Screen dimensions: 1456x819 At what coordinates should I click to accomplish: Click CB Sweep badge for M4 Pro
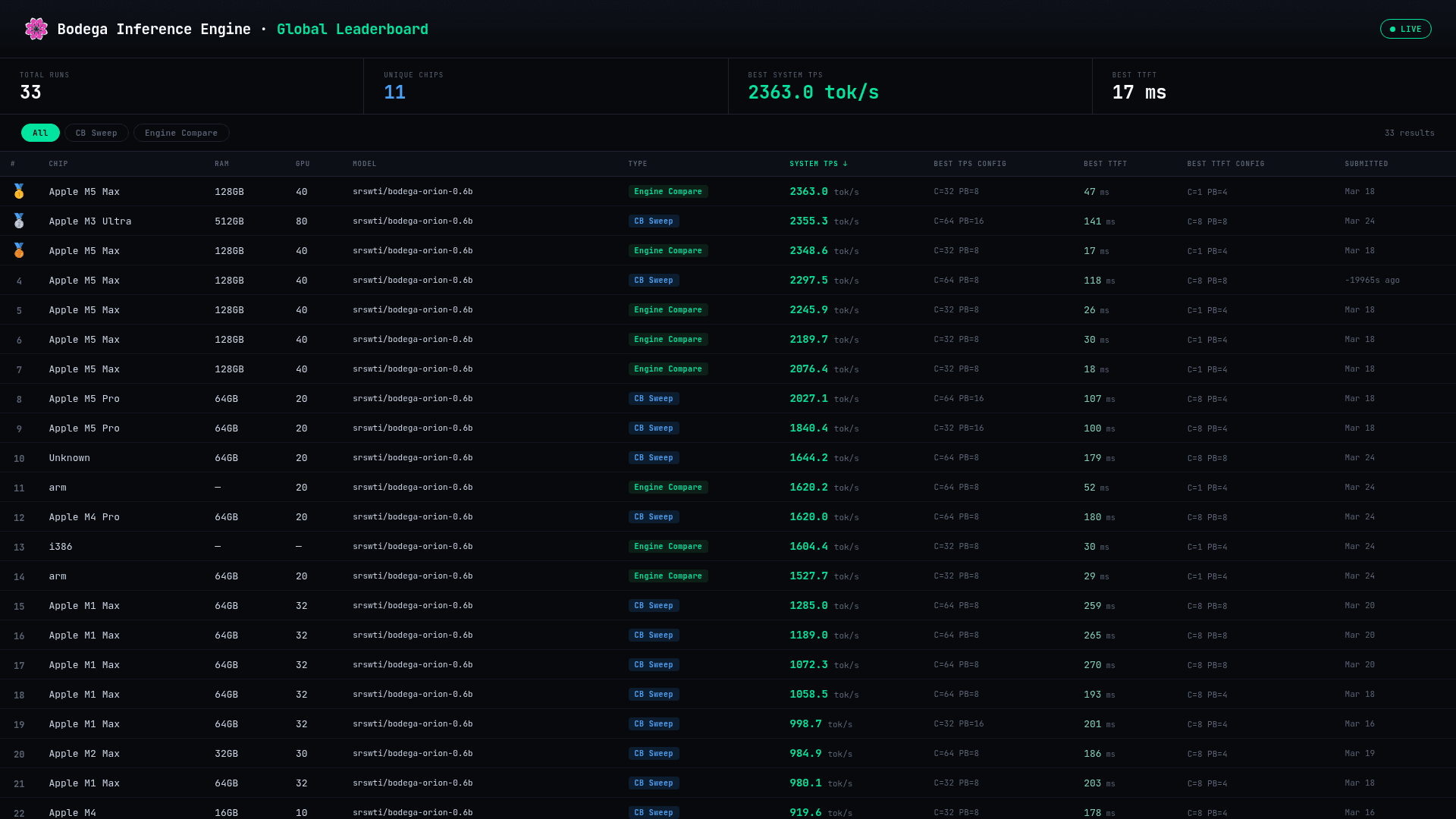pos(653,517)
